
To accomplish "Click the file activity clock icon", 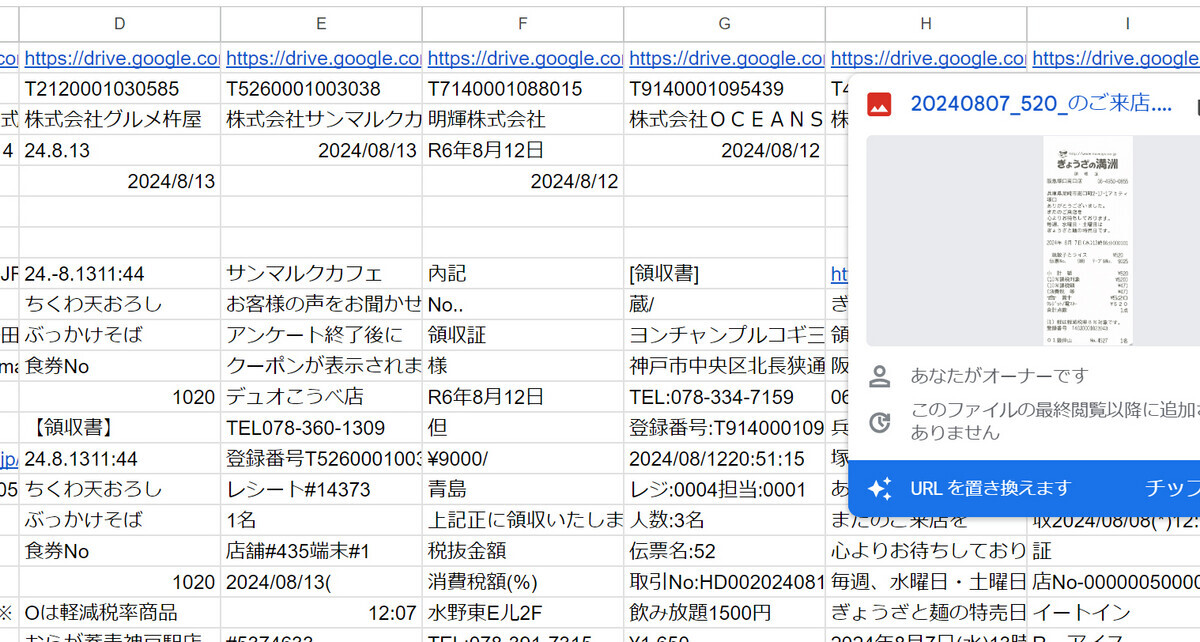I will point(879,422).
